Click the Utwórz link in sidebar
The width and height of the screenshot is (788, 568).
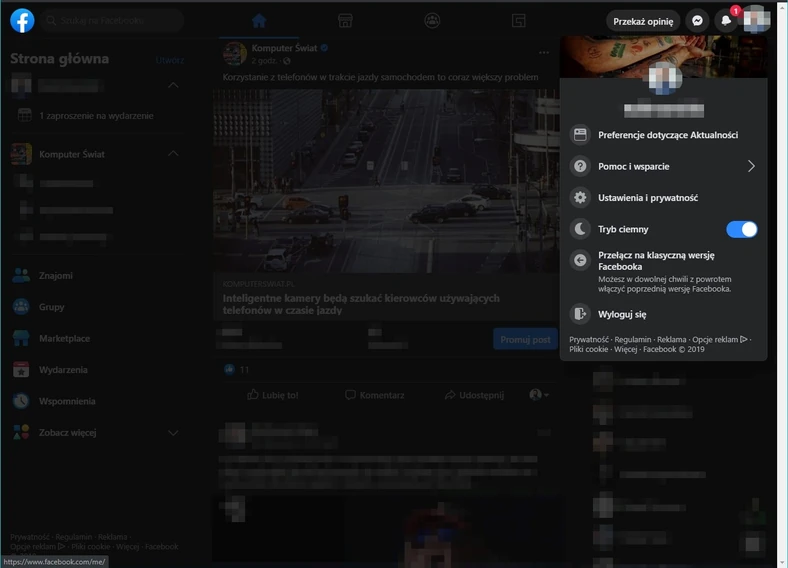tap(169, 60)
